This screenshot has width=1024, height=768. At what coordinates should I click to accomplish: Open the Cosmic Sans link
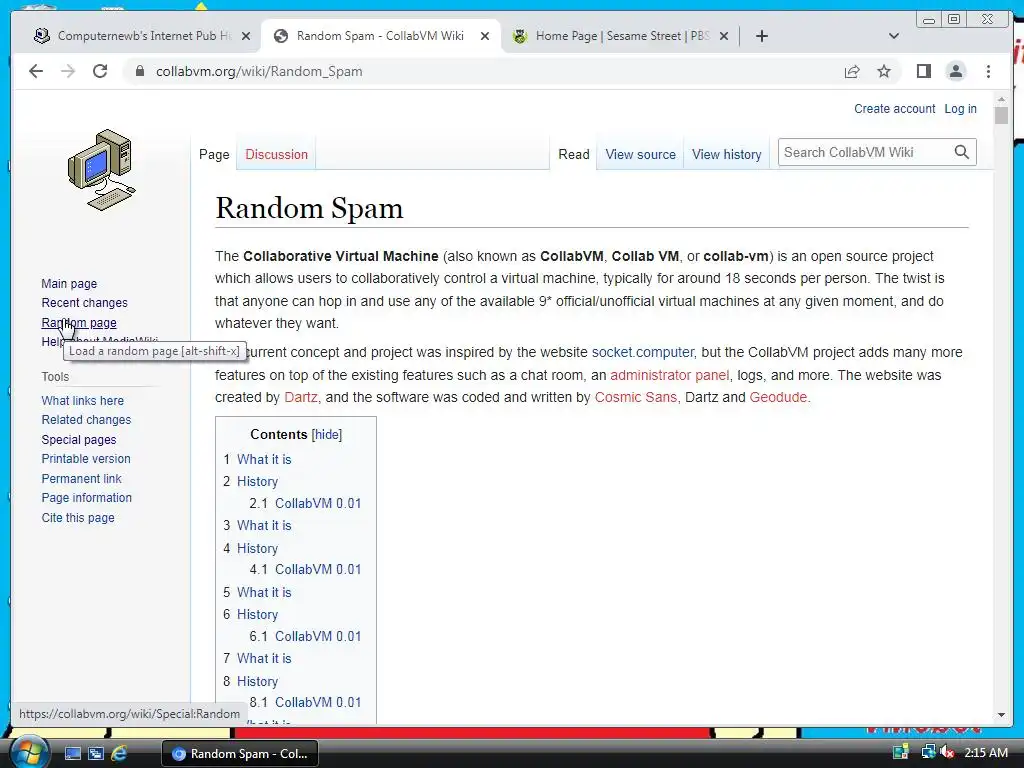coord(635,397)
